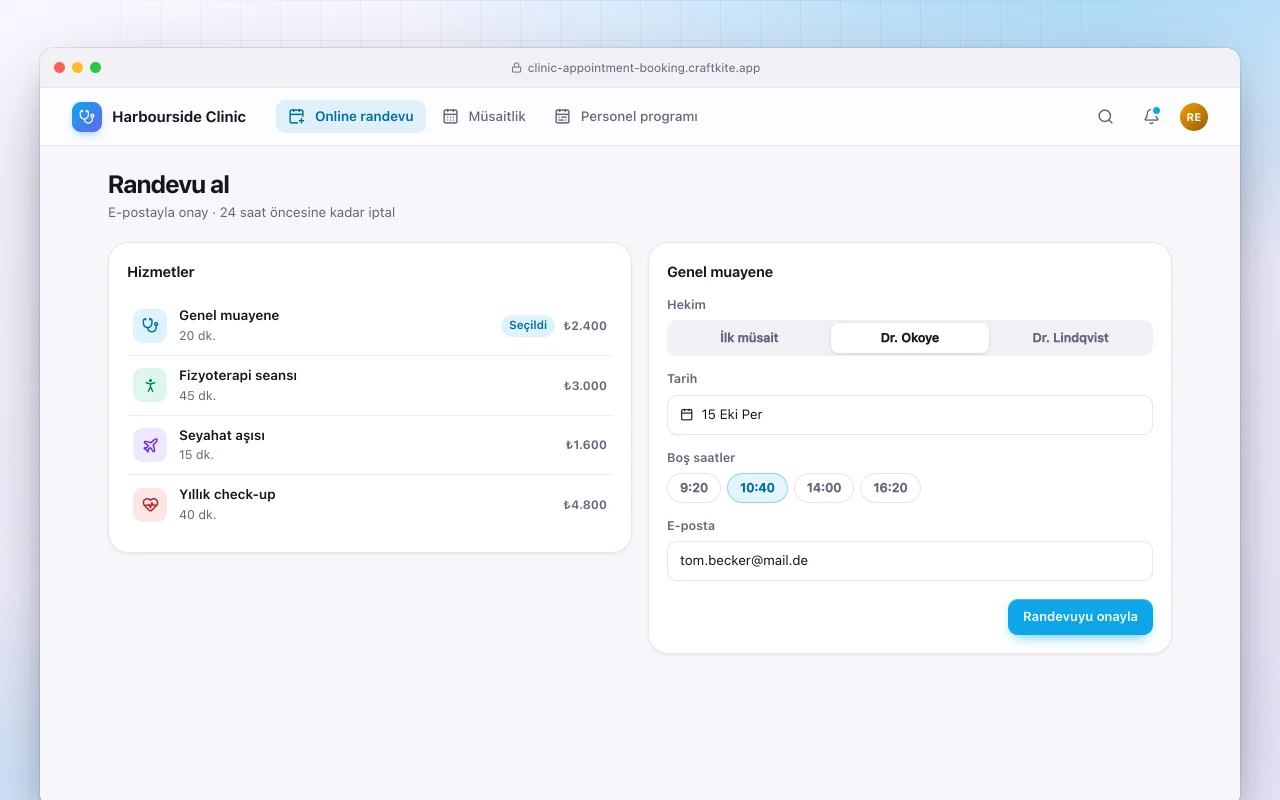Choose the Yıllık check-up service row
This screenshot has width=1280, height=800.
[x=370, y=504]
